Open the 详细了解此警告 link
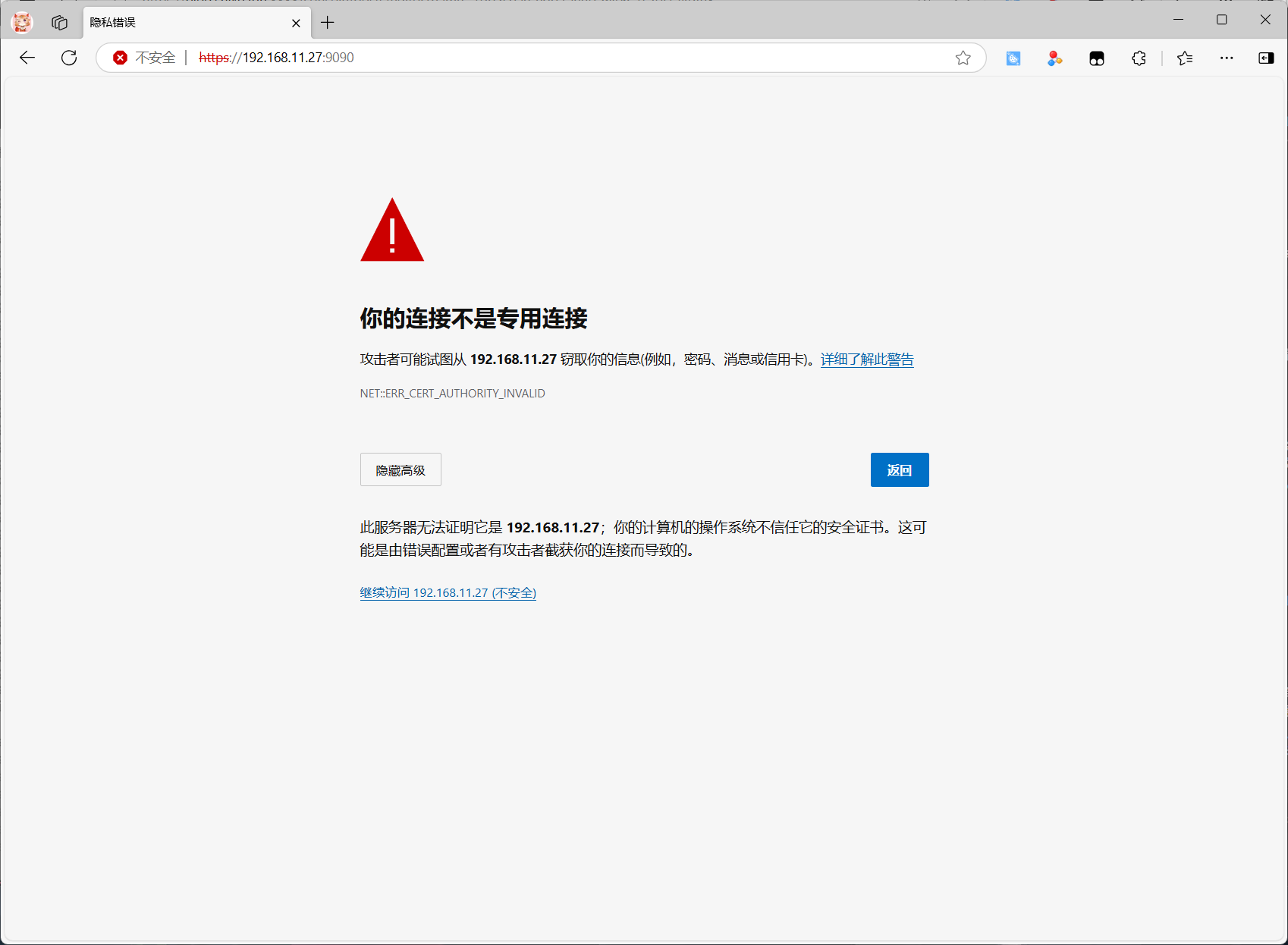The width and height of the screenshot is (1288, 945). pos(867,359)
